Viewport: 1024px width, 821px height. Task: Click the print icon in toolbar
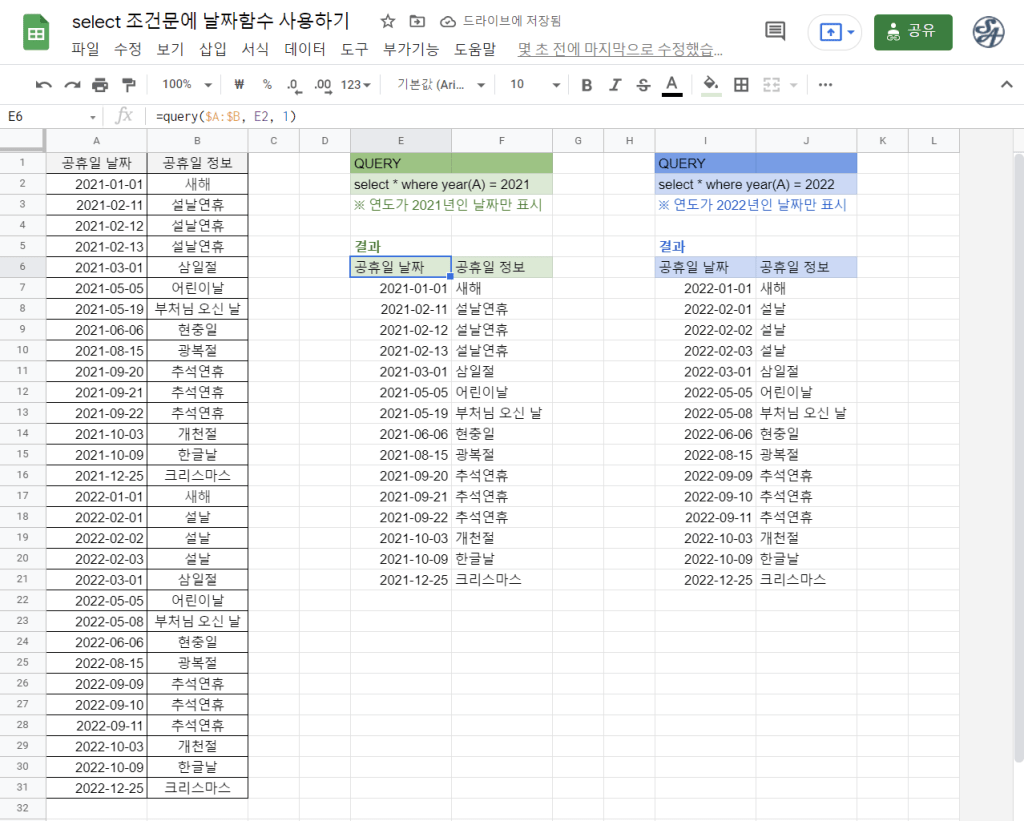pos(100,85)
